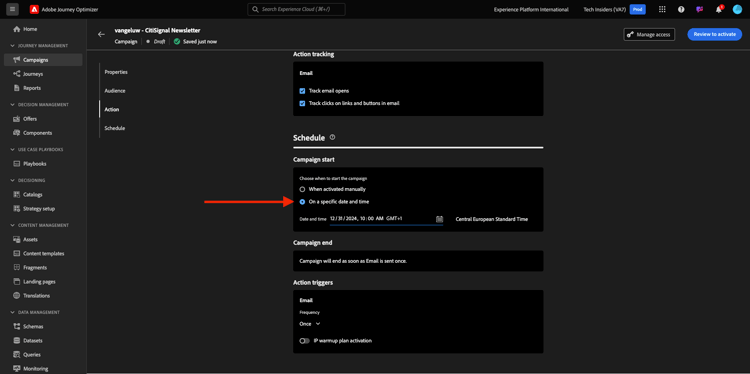The image size is (750, 374).
Task: Focus the Search Experience Cloud field
Action: click(296, 10)
